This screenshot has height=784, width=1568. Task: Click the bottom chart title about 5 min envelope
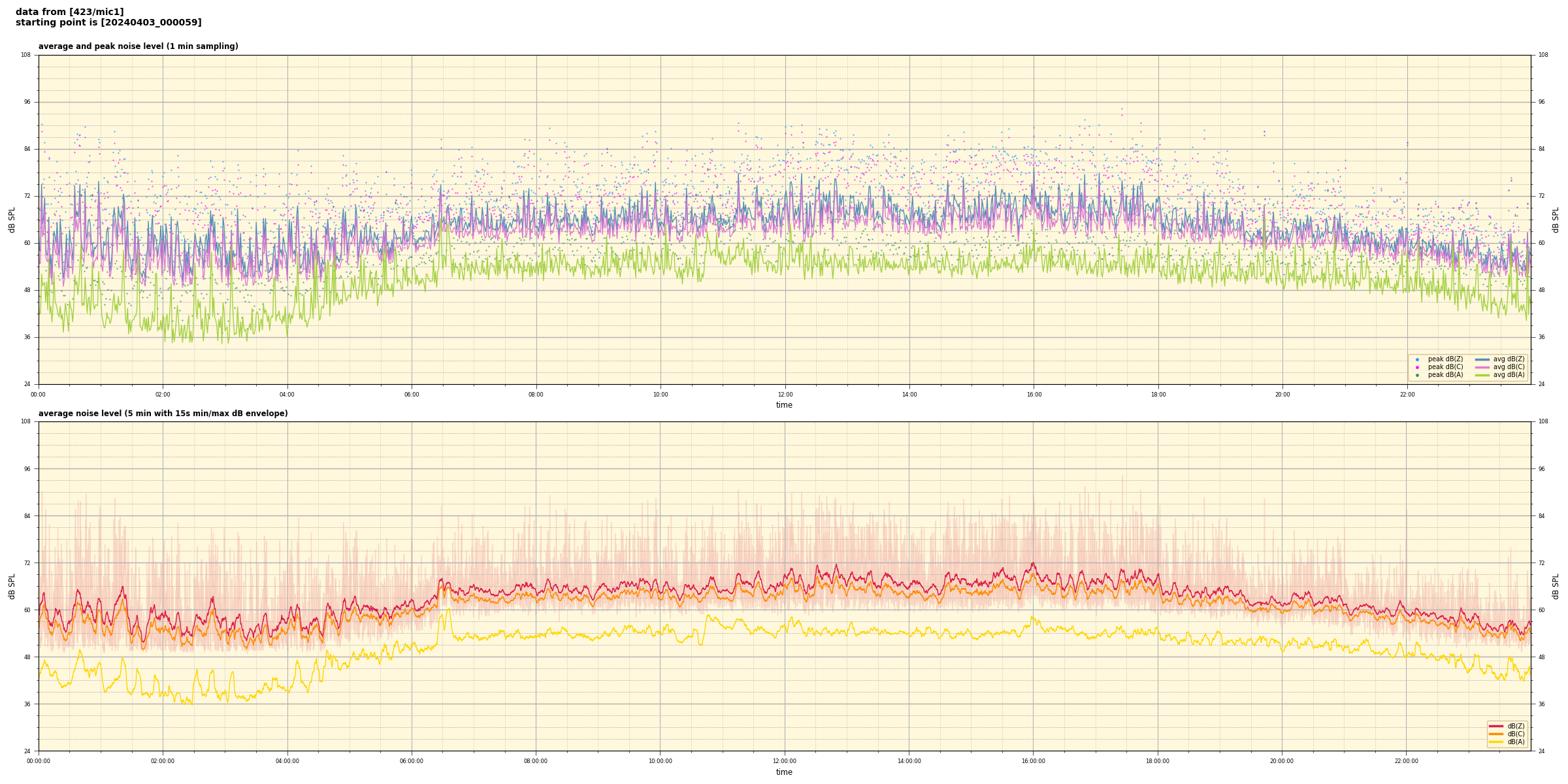click(163, 414)
